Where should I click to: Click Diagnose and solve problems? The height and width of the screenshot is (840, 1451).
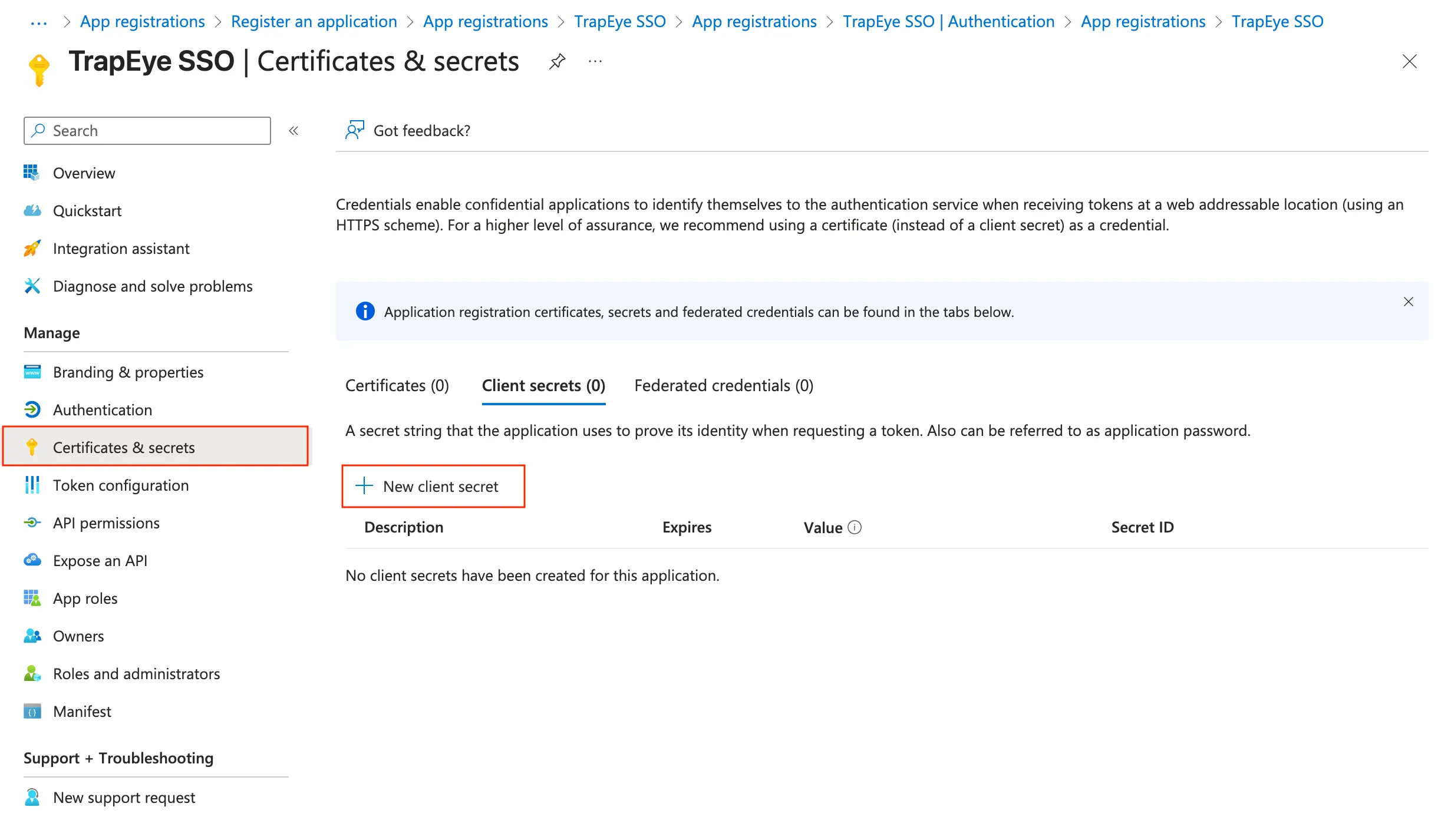tap(152, 286)
